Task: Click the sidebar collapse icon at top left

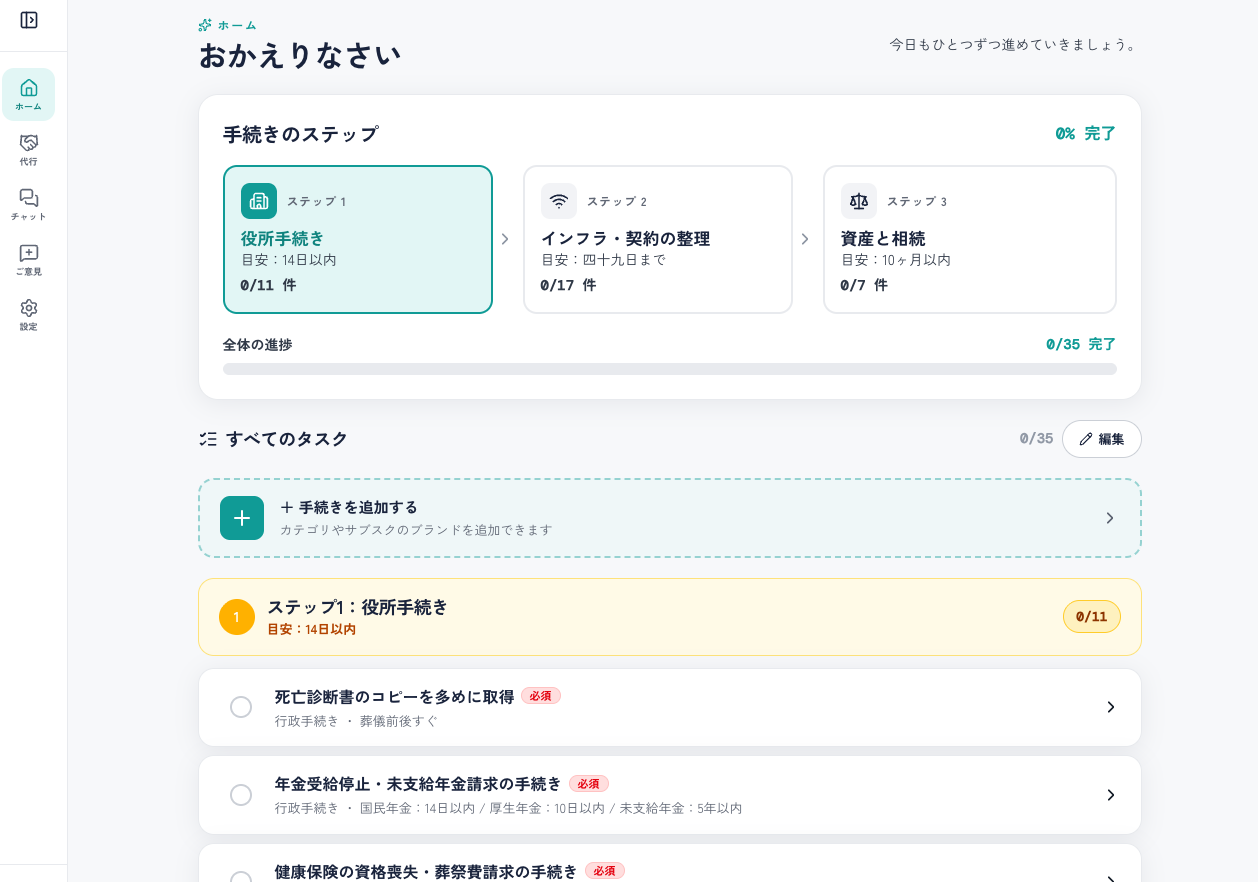Action: pos(28,18)
